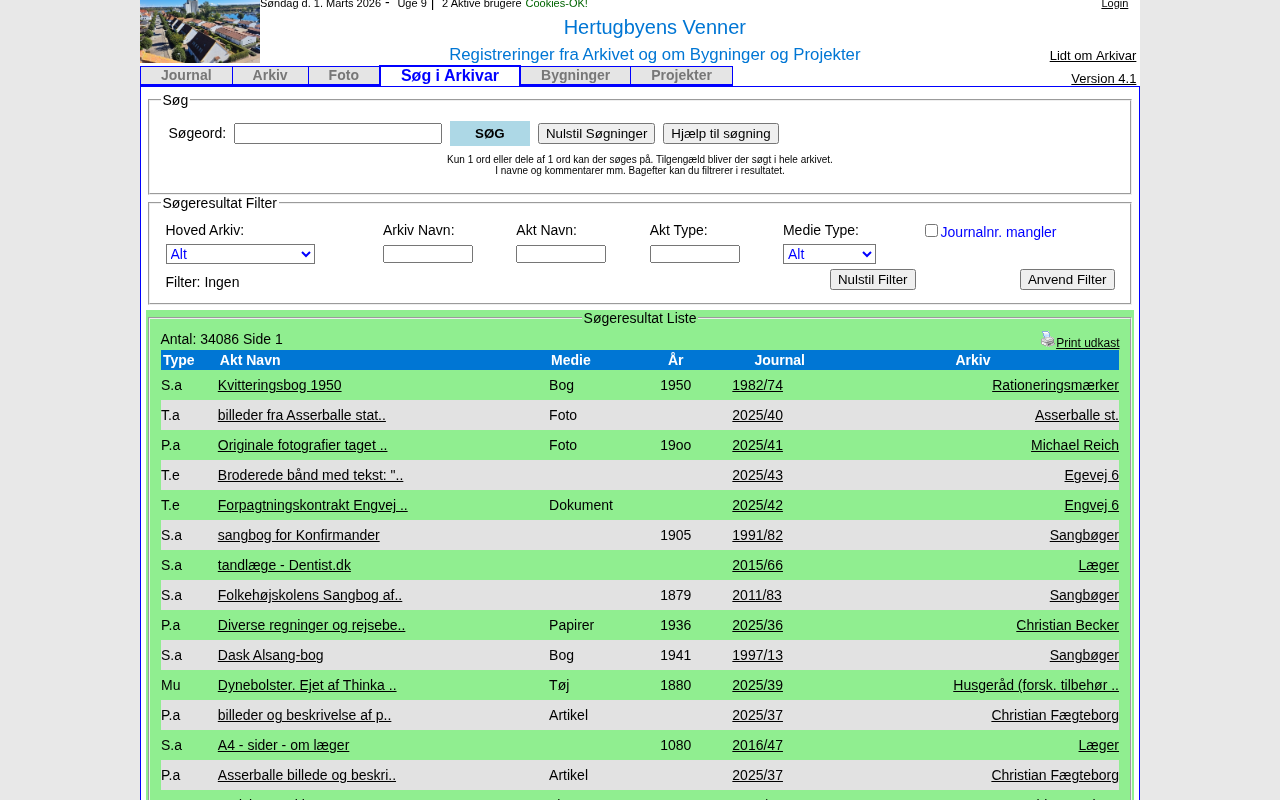This screenshot has width=1280, height=800.
Task: Open Kvitteringsbog 1950 record
Action: pos(279,385)
